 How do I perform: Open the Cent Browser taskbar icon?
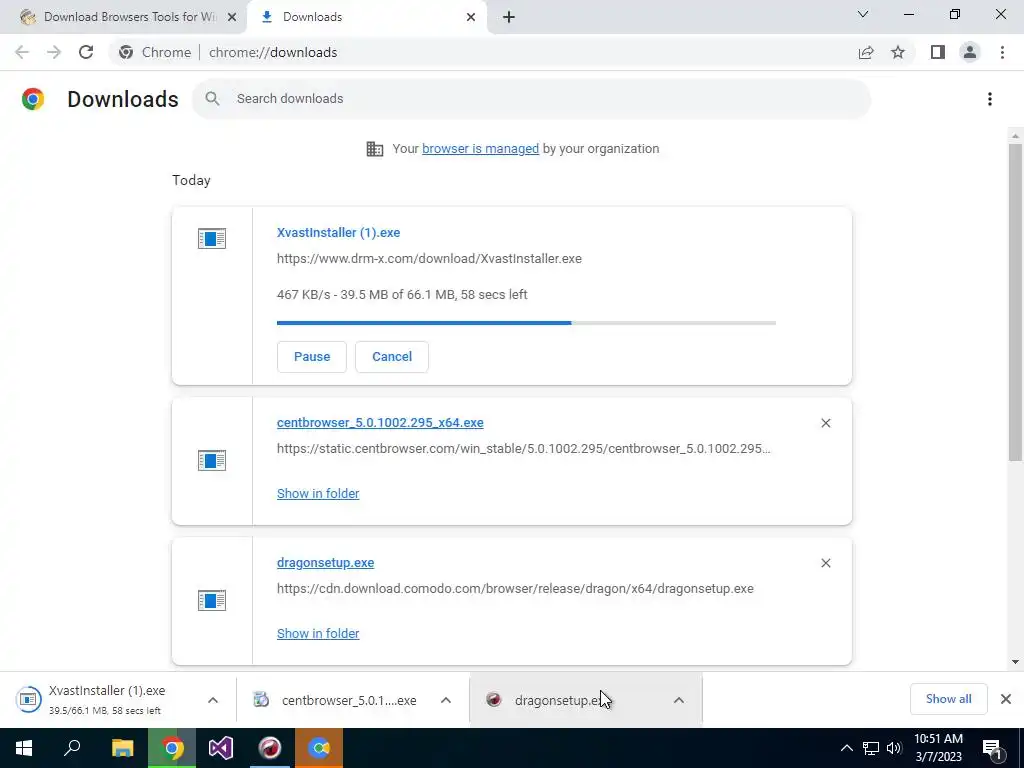(x=319, y=748)
